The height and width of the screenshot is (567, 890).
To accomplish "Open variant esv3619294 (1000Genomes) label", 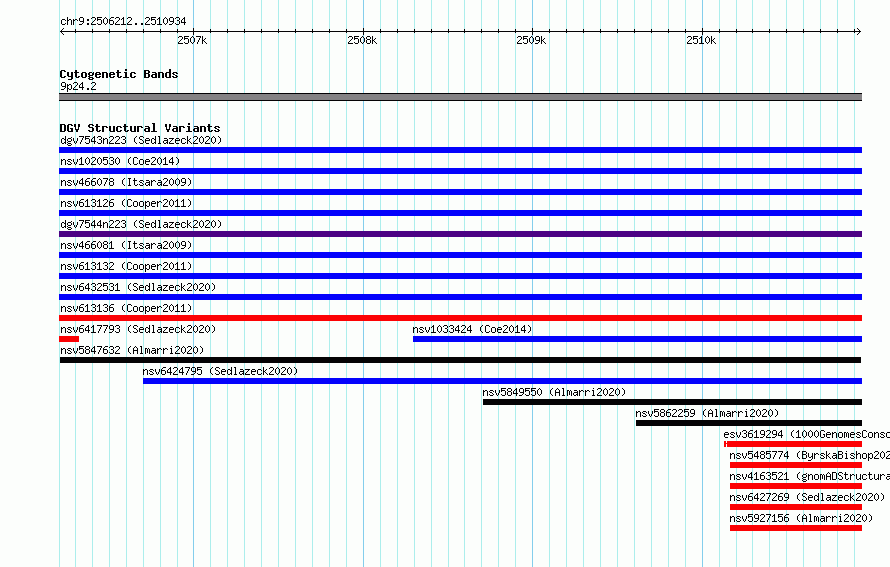I will pos(807,434).
